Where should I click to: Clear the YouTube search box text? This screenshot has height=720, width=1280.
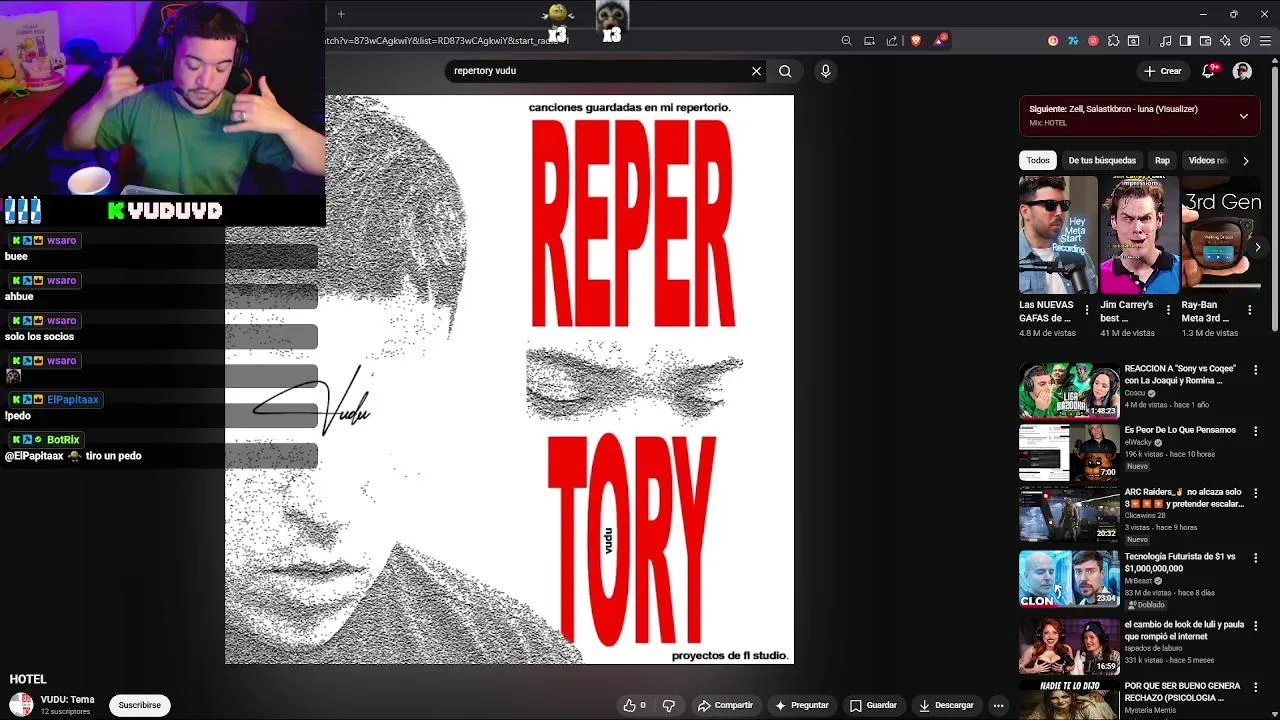756,71
